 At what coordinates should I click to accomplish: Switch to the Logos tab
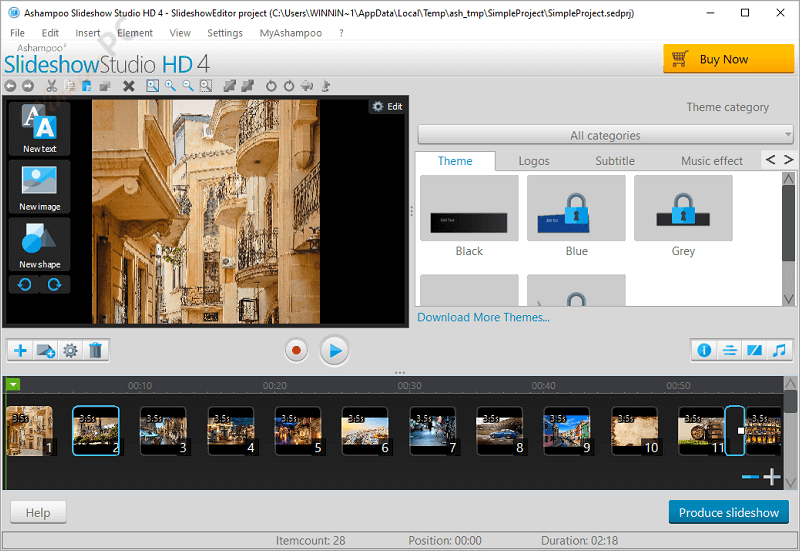pos(534,161)
